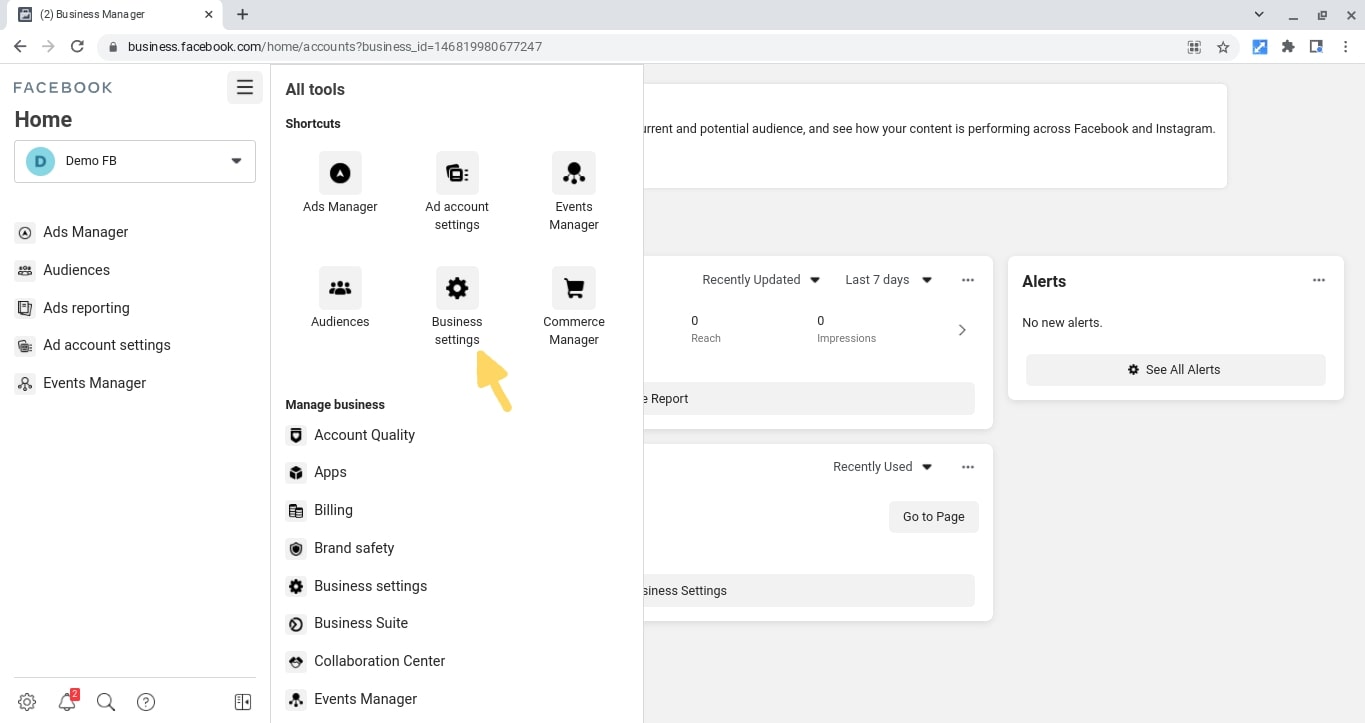Screen dimensions: 1365x723
Task: Click the partially hidden Report button
Action: click(x=808, y=399)
